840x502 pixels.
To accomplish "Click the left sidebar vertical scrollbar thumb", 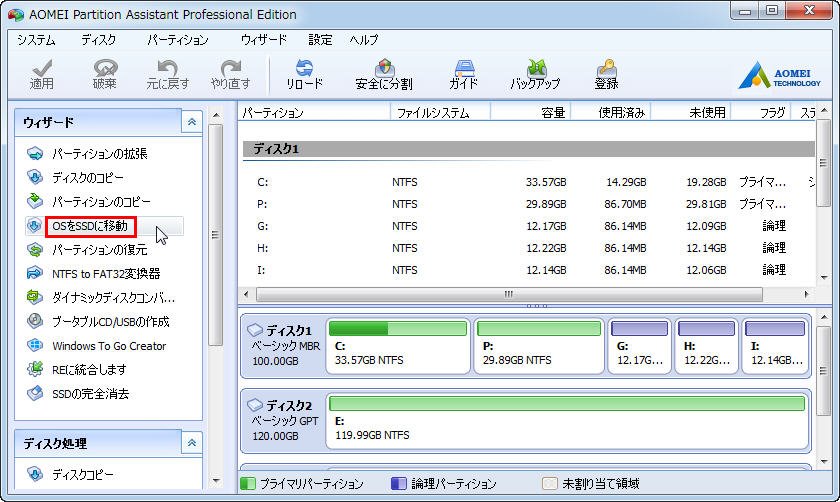I will [x=215, y=235].
